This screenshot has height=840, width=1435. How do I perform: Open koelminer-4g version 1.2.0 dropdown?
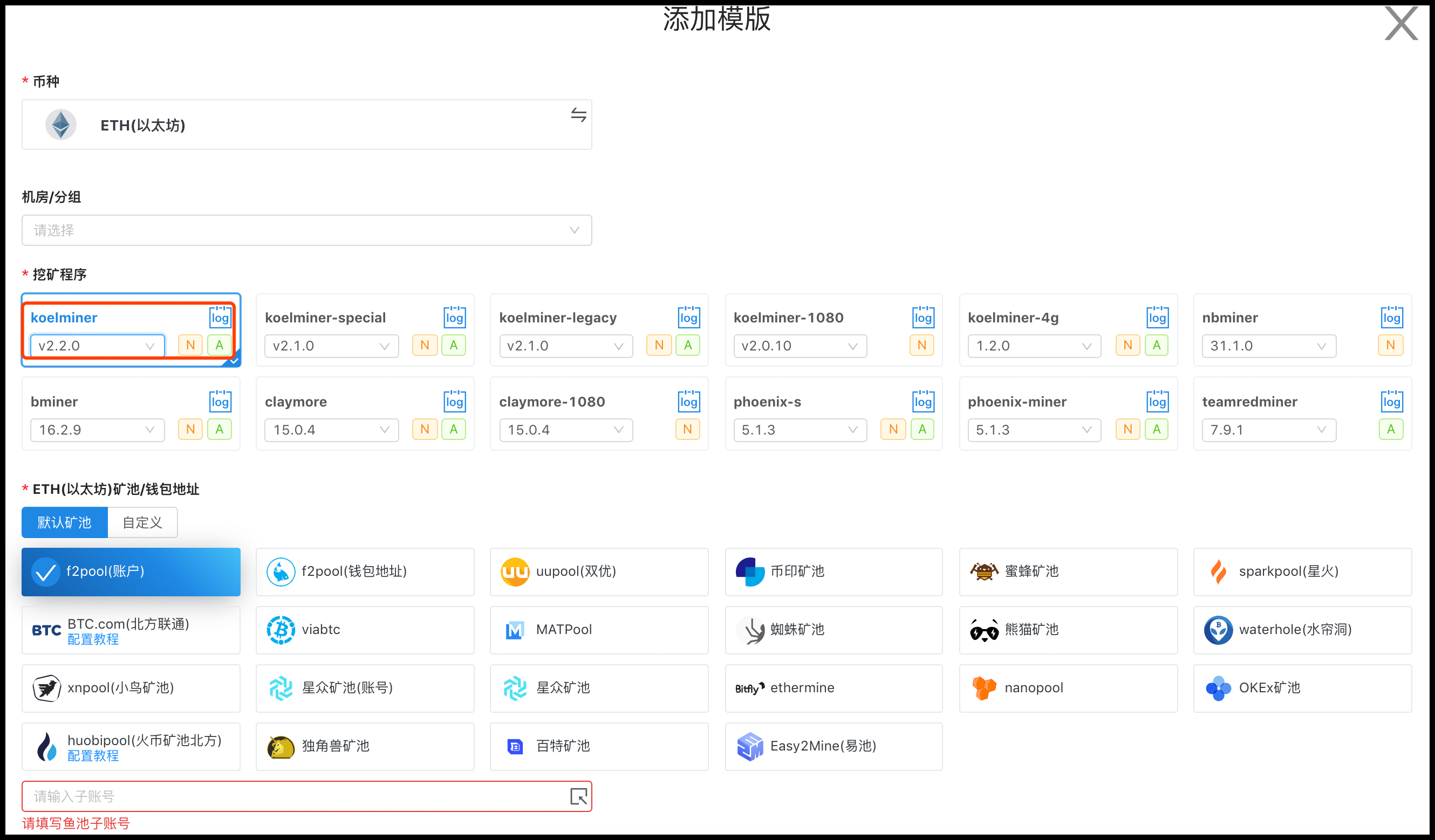pyautogui.click(x=1035, y=346)
